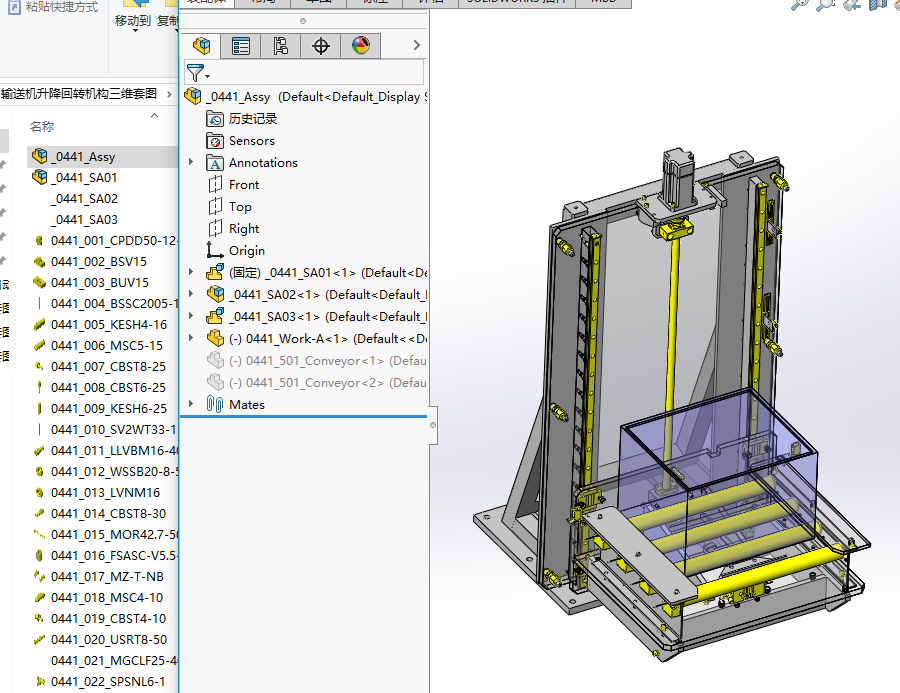Viewport: 900px width, 693px height.
Task: Select the Sensors item in the tree
Action: [x=251, y=141]
